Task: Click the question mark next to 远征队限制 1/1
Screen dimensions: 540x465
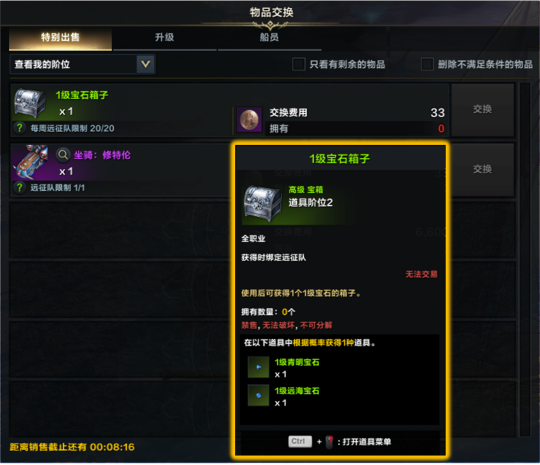Action: click(x=20, y=187)
